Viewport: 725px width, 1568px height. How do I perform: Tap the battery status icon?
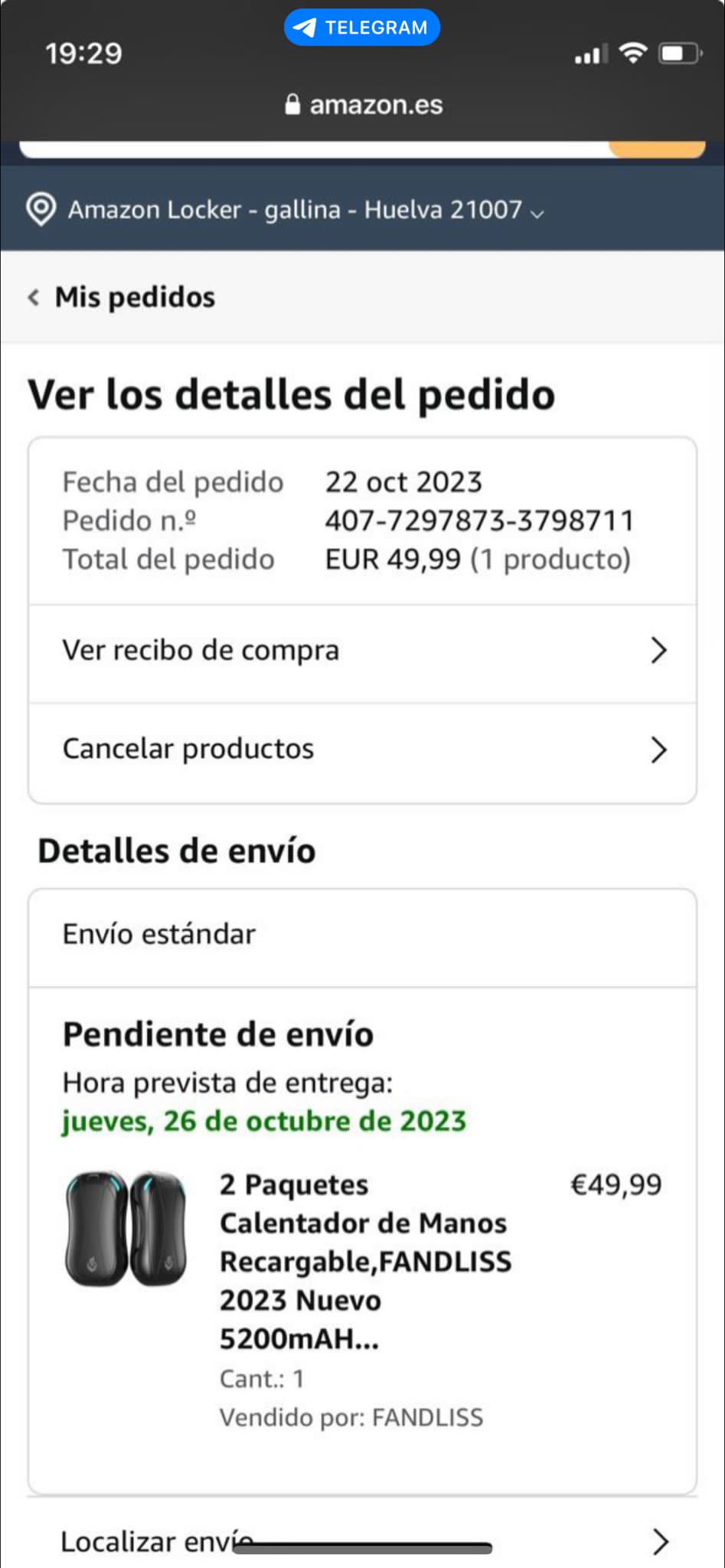pyautogui.click(x=680, y=54)
